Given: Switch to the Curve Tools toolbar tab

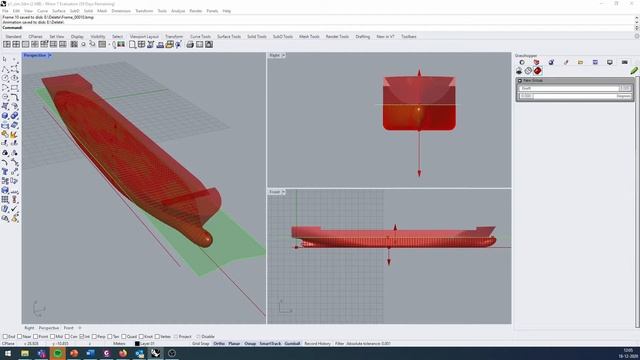Looking at the screenshot, I should tap(200, 37).
